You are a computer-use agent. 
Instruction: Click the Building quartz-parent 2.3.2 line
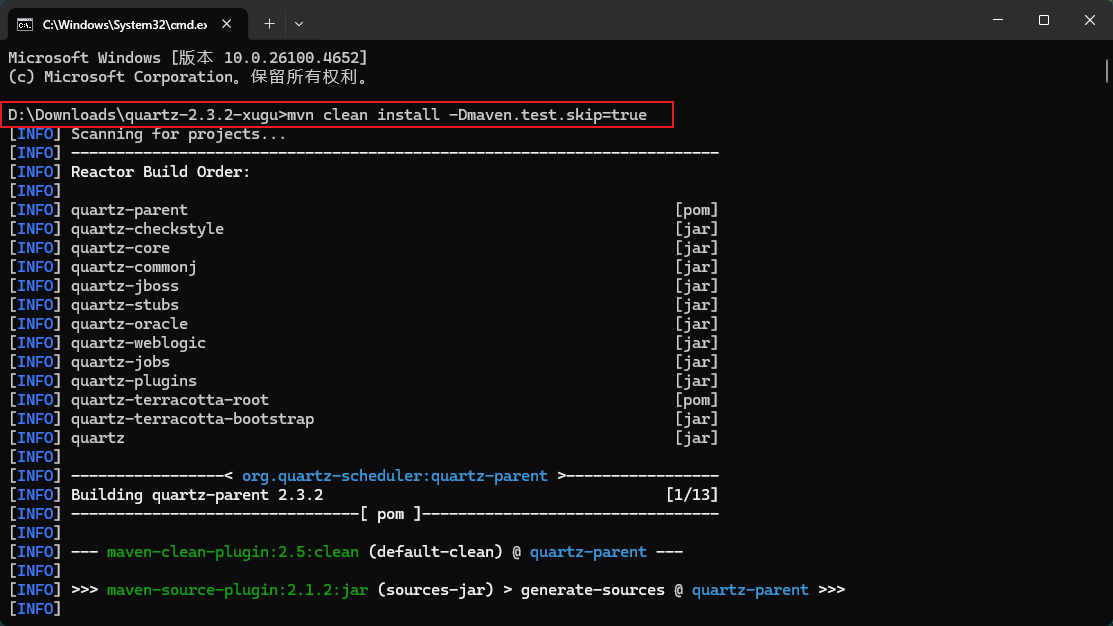pyautogui.click(x=197, y=495)
